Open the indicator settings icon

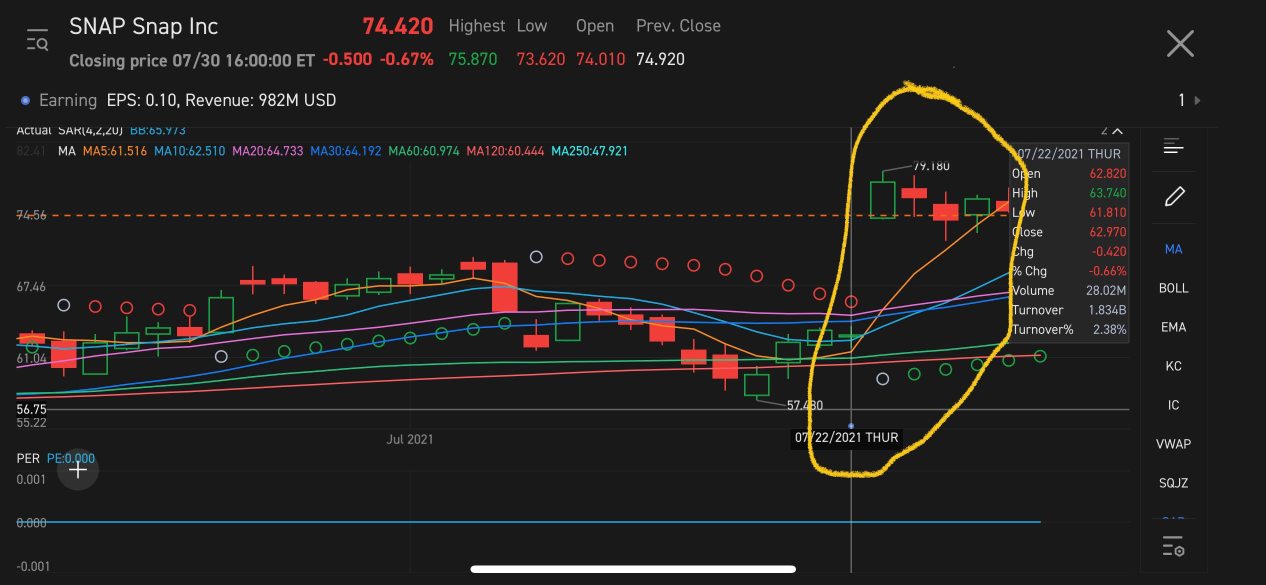pos(1173,546)
